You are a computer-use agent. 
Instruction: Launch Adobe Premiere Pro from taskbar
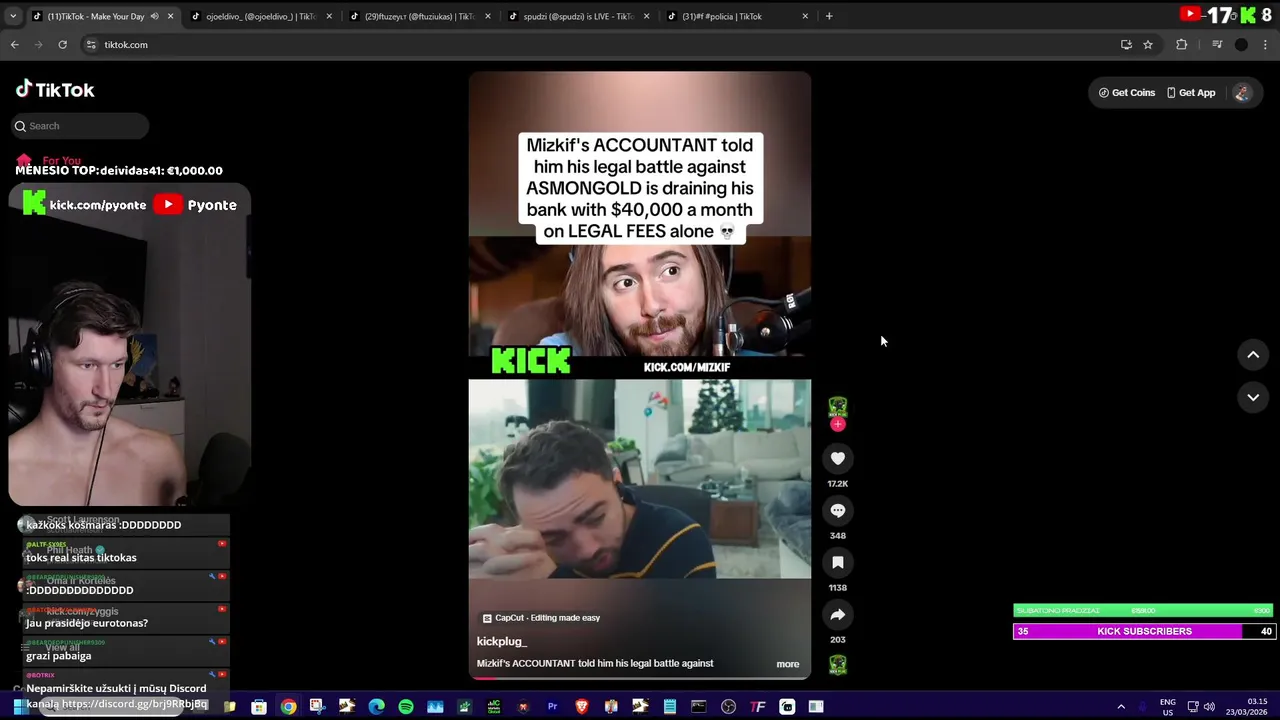pyautogui.click(x=552, y=707)
